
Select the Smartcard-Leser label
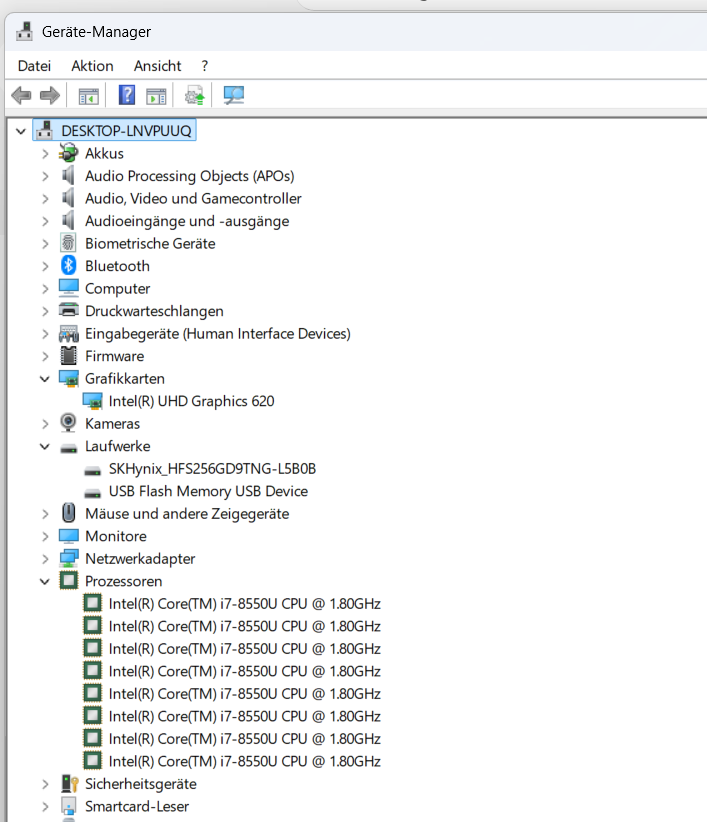point(137,806)
